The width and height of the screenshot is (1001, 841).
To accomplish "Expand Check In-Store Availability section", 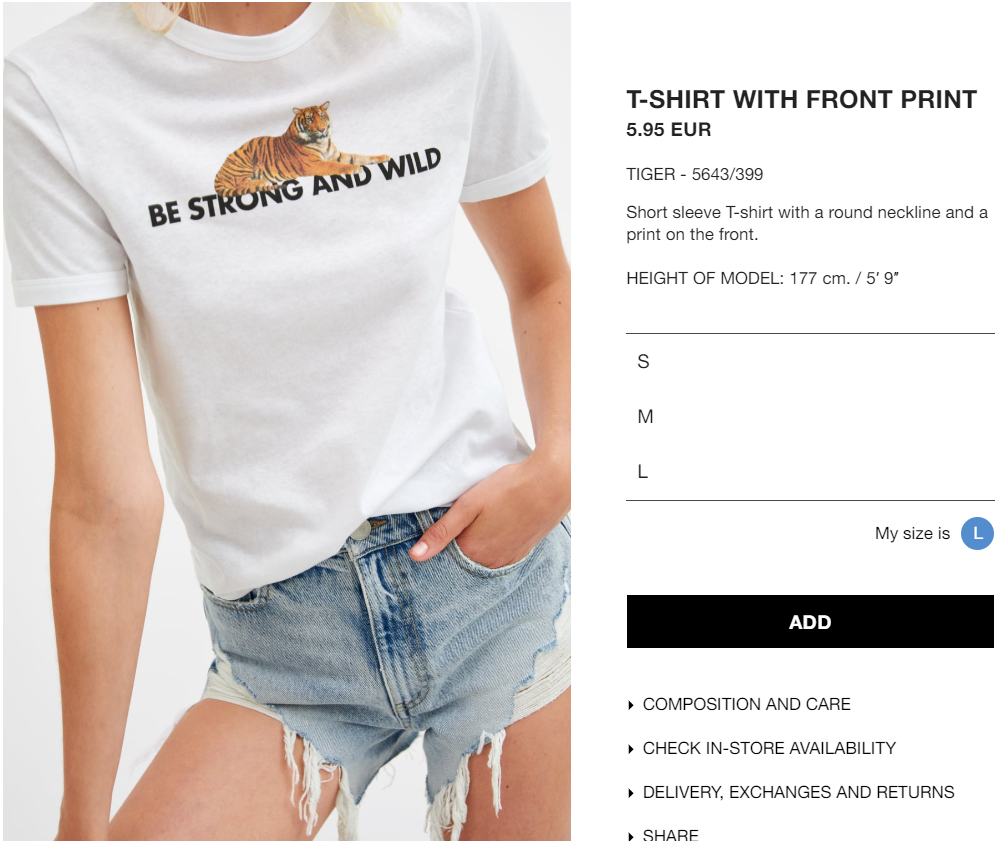I will click(x=769, y=748).
